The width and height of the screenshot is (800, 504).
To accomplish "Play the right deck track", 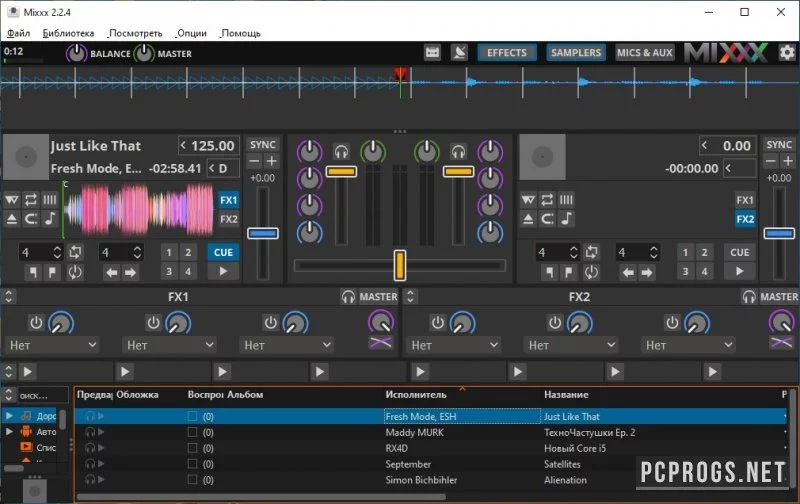I will pos(739,272).
